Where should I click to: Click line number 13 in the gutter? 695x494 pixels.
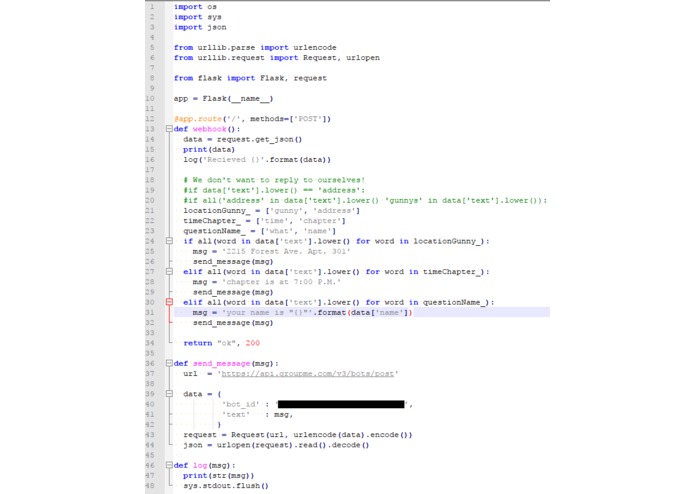click(150, 129)
